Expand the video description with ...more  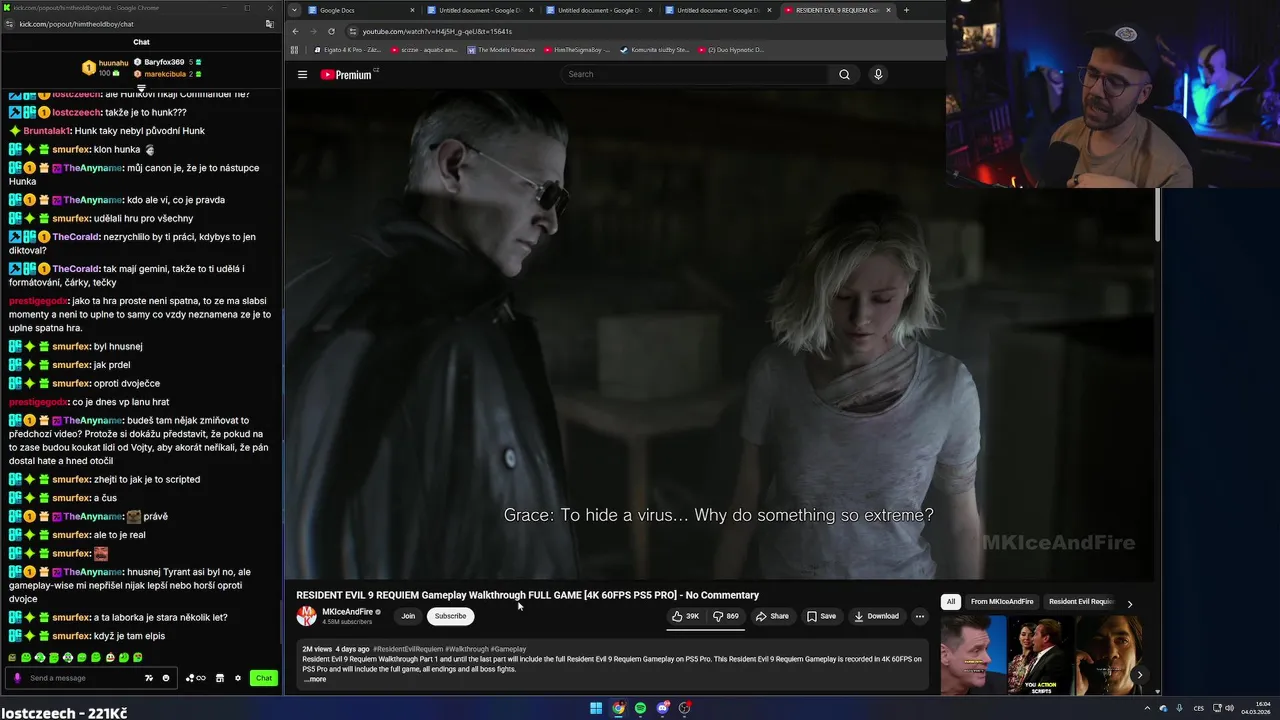(315, 679)
